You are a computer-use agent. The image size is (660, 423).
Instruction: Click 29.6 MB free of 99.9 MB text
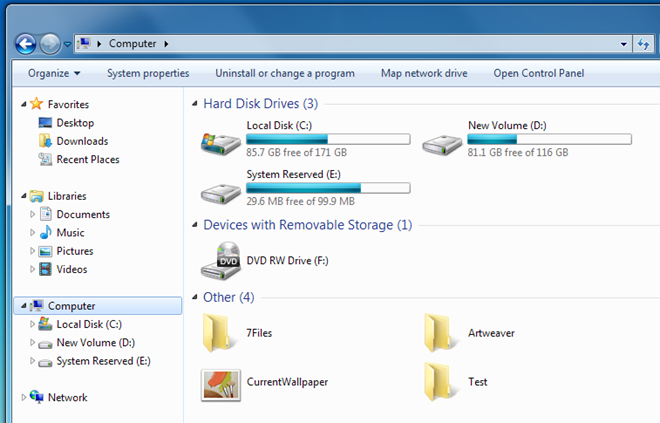point(301,201)
